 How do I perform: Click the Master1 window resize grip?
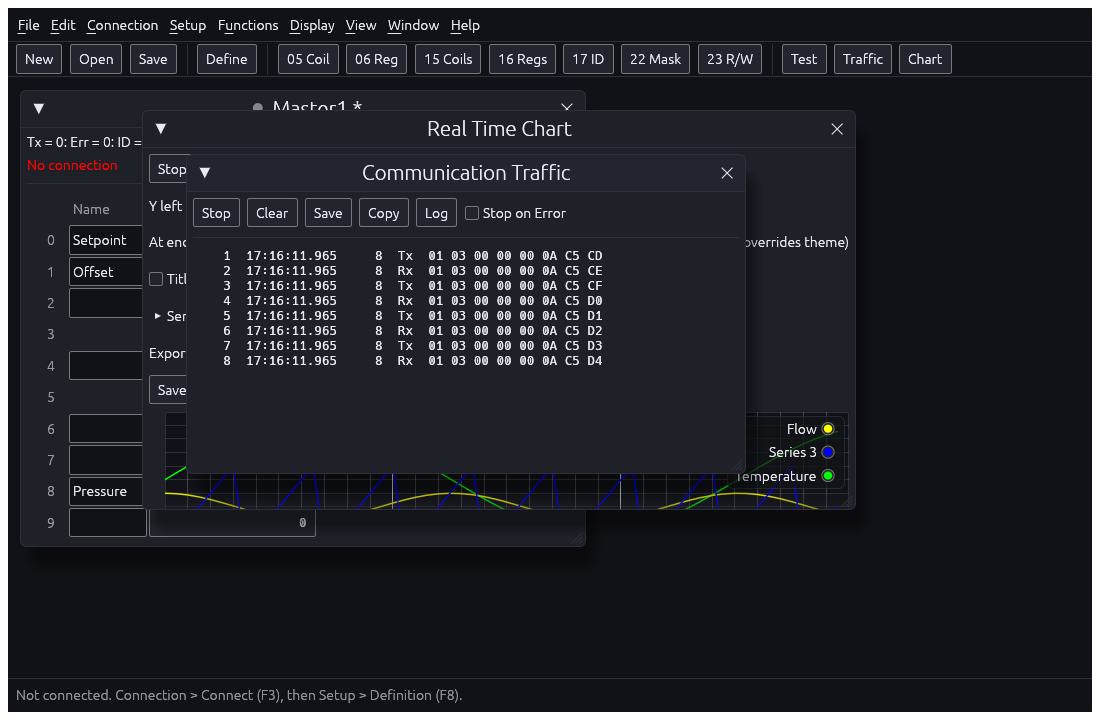(577, 538)
